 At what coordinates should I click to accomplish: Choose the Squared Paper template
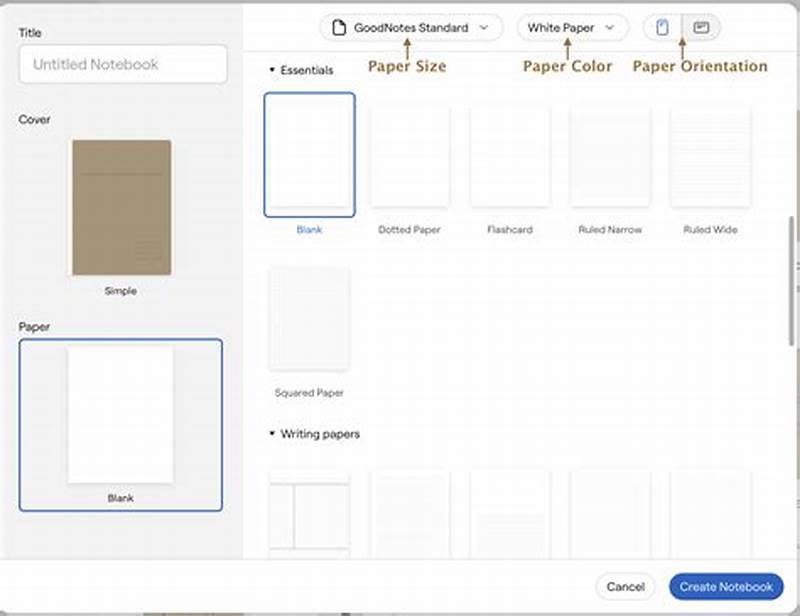coord(309,320)
